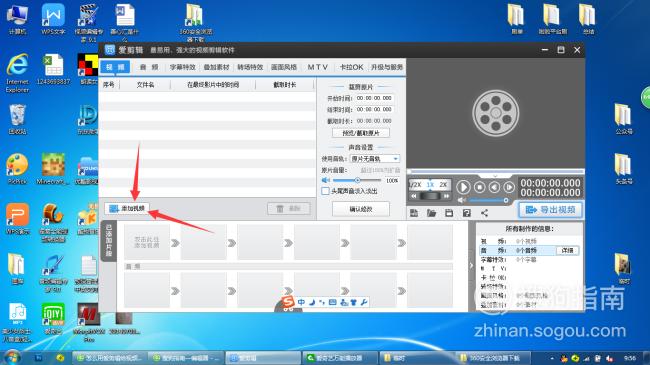This screenshot has width=650, height=365.
Task: Click the rewind arrows under speed selector
Action: (x=414, y=196)
